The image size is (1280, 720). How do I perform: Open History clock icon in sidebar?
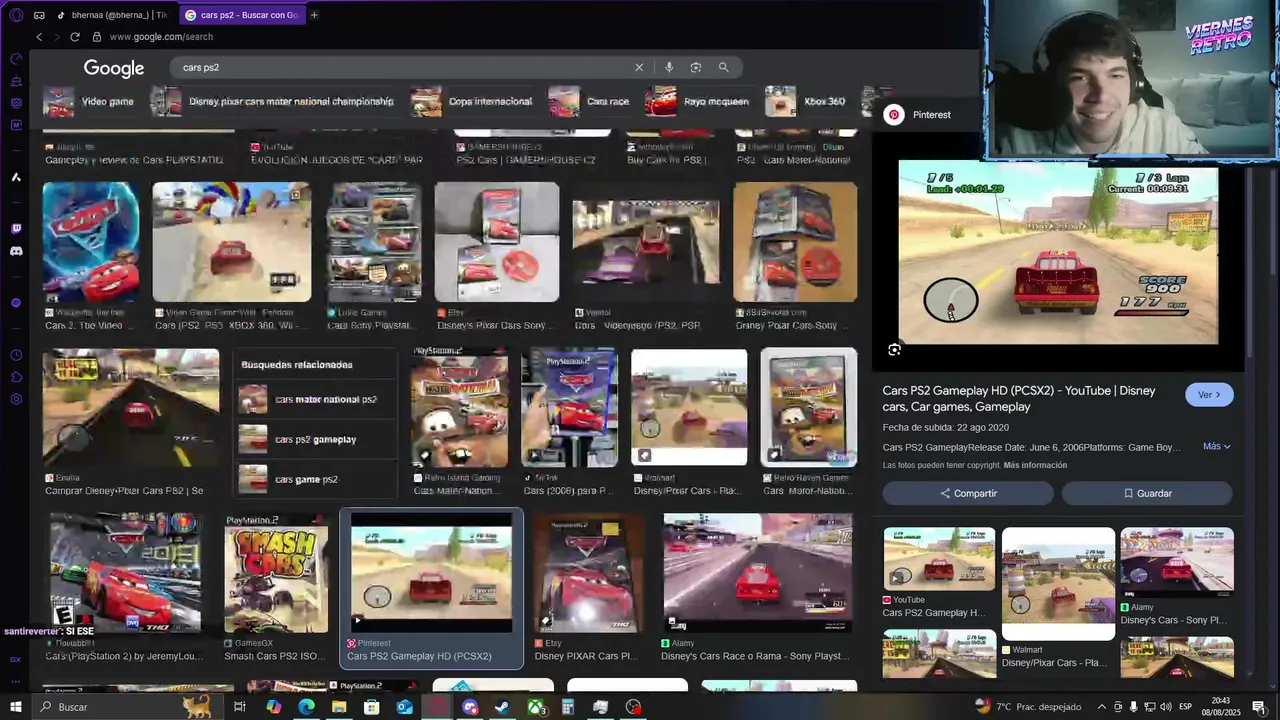[x=16, y=355]
